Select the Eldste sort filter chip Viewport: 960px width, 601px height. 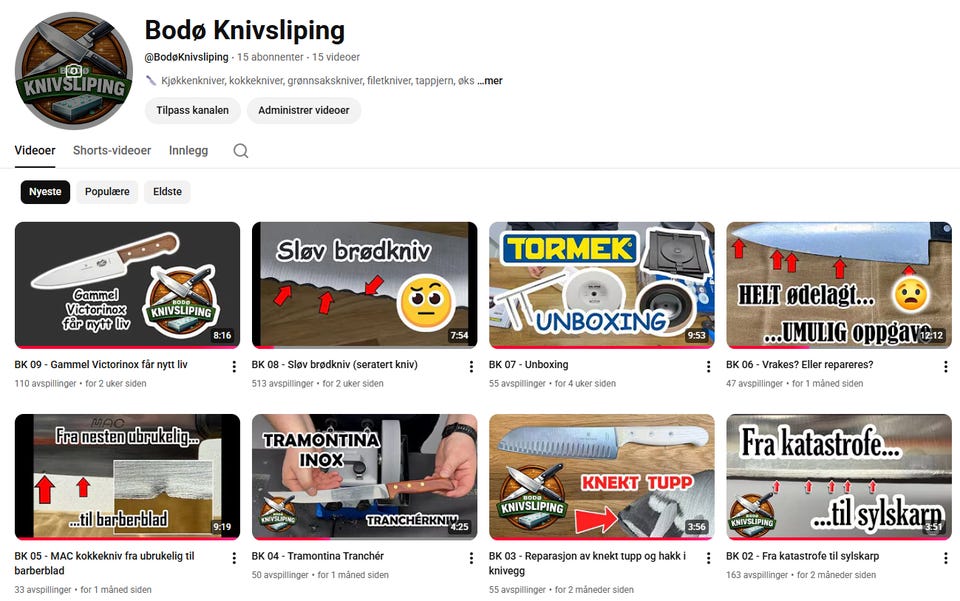point(167,192)
